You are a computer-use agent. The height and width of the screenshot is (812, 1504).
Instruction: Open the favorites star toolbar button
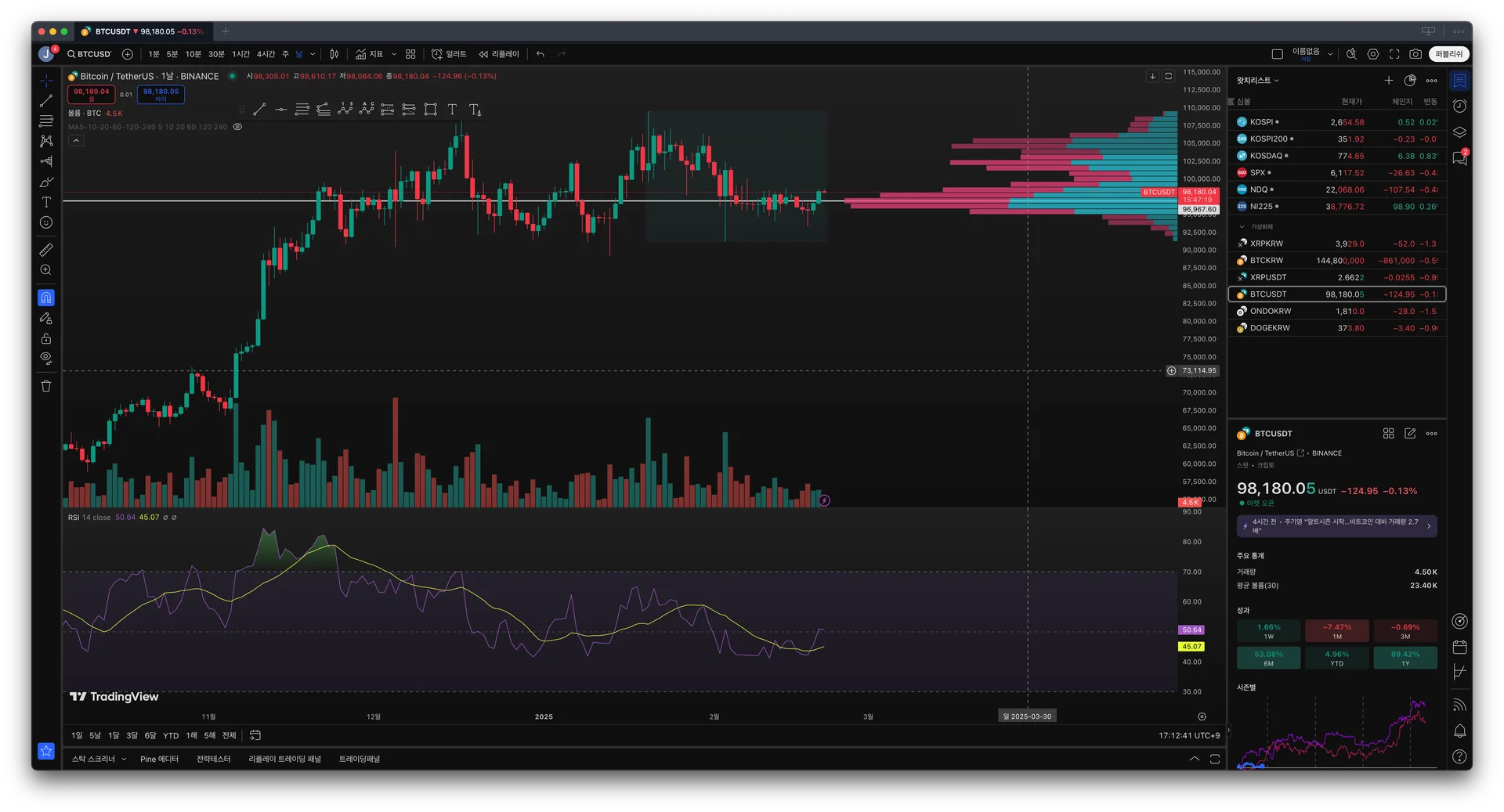(46, 751)
